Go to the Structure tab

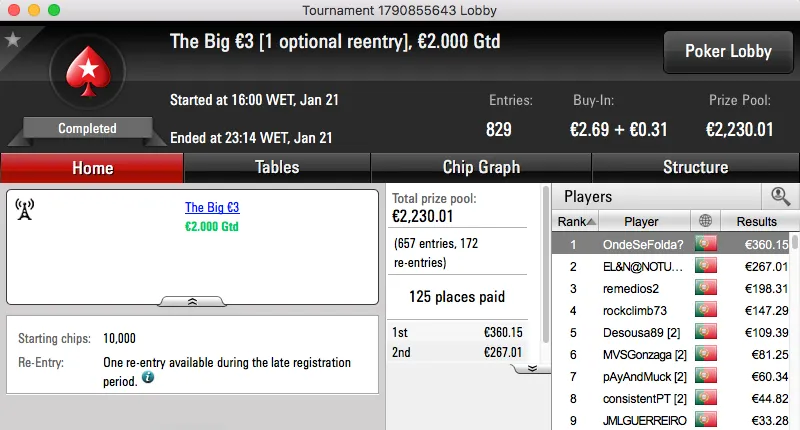pyautogui.click(x=695, y=167)
